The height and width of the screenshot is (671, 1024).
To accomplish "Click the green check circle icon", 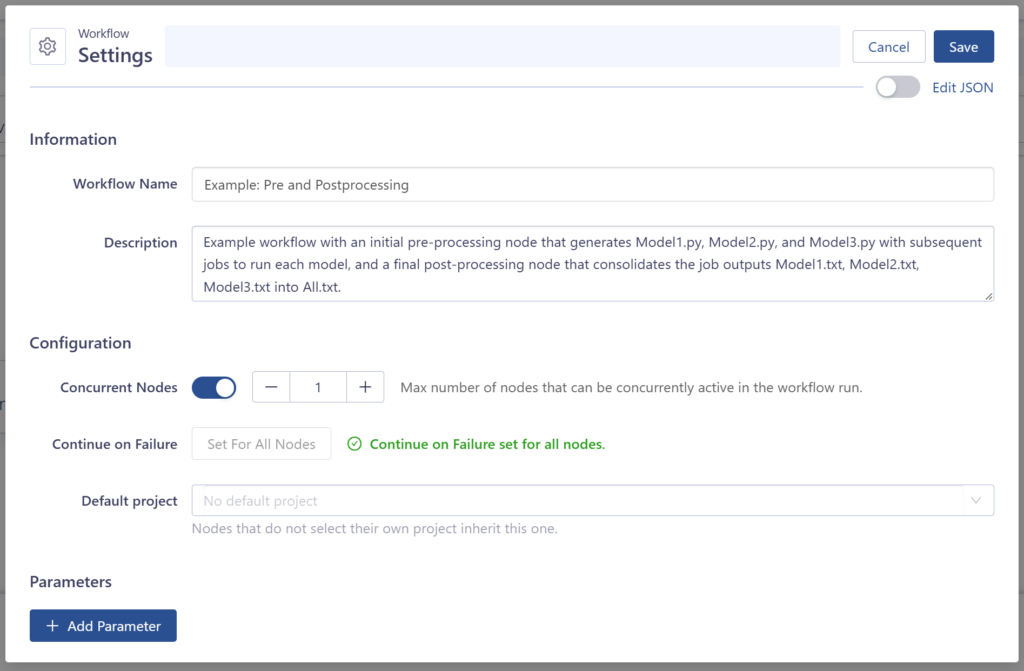I will pyautogui.click(x=354, y=444).
